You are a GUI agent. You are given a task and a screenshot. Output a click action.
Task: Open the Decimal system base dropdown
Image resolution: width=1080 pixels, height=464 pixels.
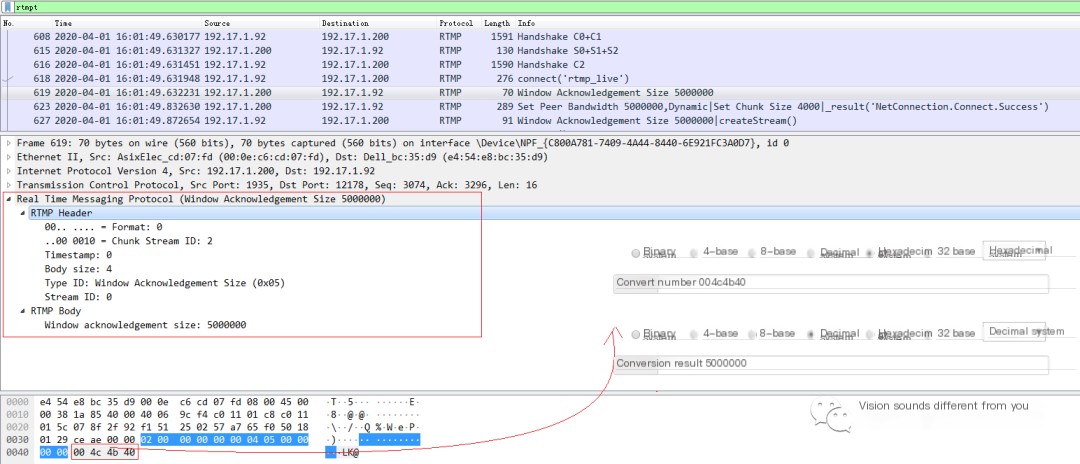(x=1014, y=332)
